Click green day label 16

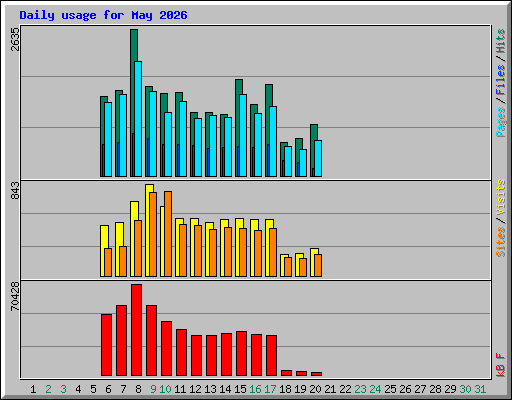255,389
